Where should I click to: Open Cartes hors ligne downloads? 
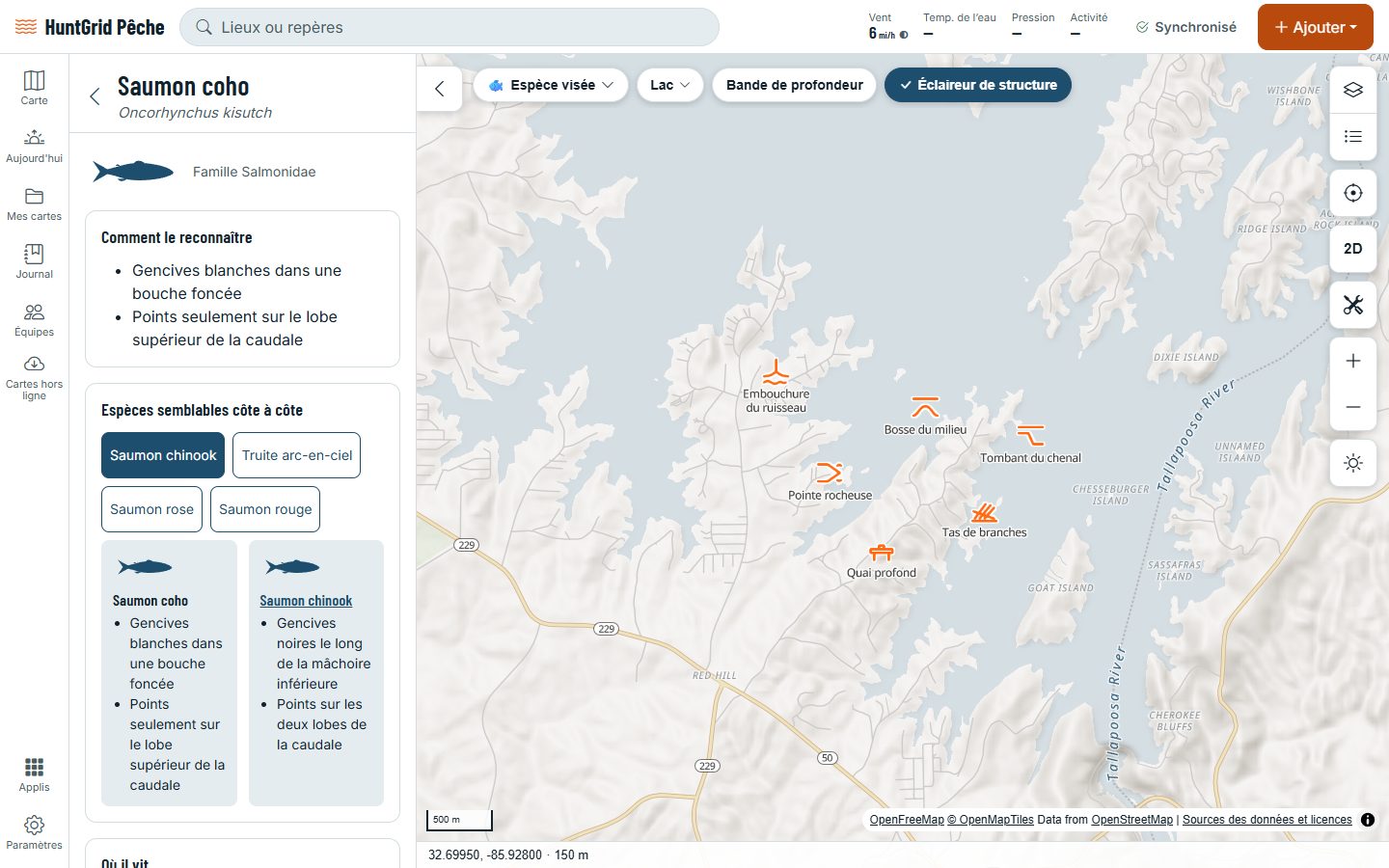point(34,378)
